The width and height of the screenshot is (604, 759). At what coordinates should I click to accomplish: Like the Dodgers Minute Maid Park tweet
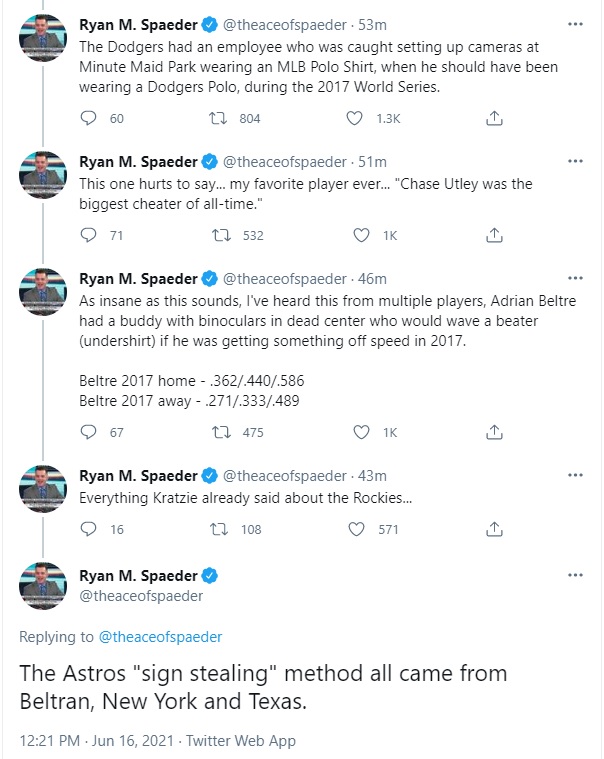coord(353,119)
